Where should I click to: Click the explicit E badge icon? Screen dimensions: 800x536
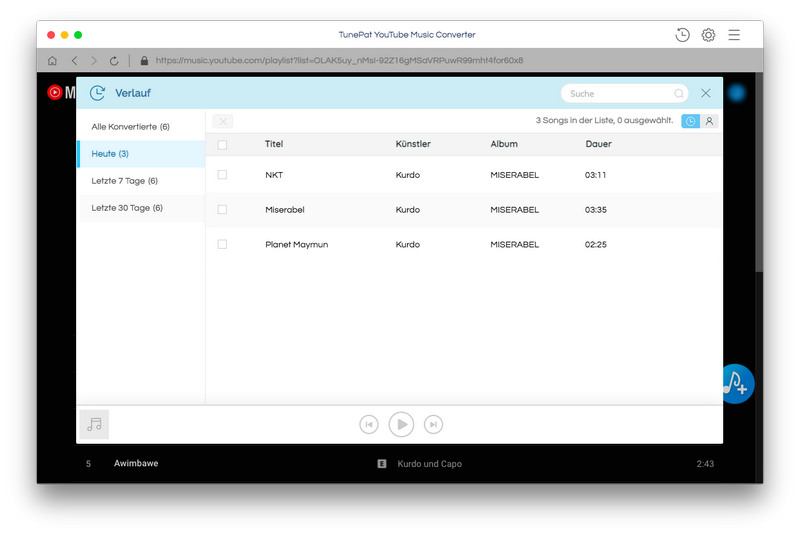[x=382, y=464]
